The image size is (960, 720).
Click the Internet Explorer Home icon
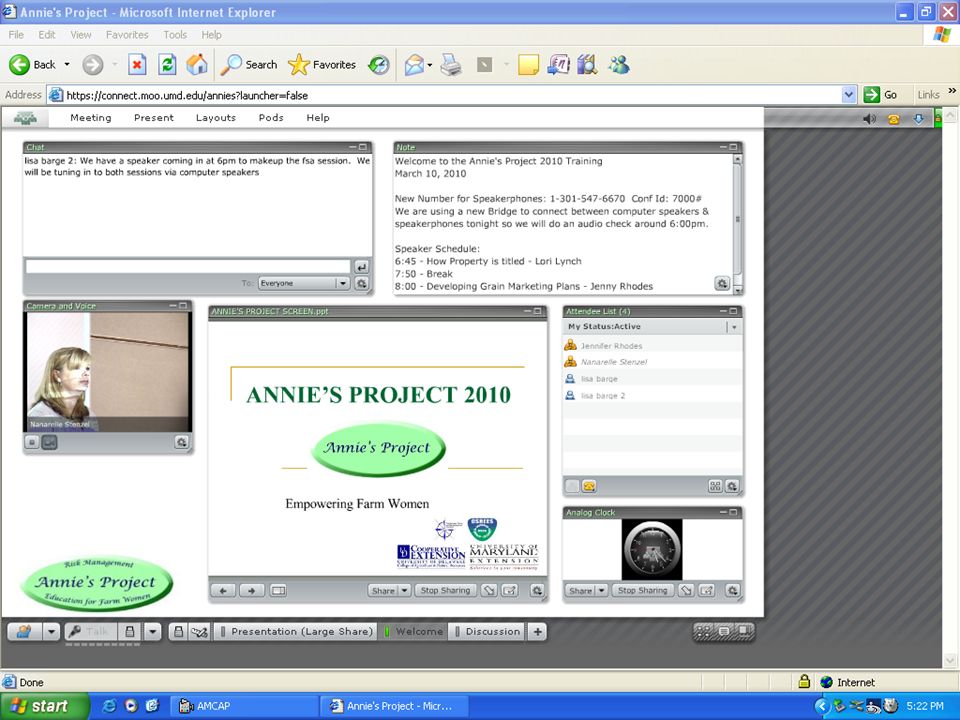pyautogui.click(x=197, y=64)
